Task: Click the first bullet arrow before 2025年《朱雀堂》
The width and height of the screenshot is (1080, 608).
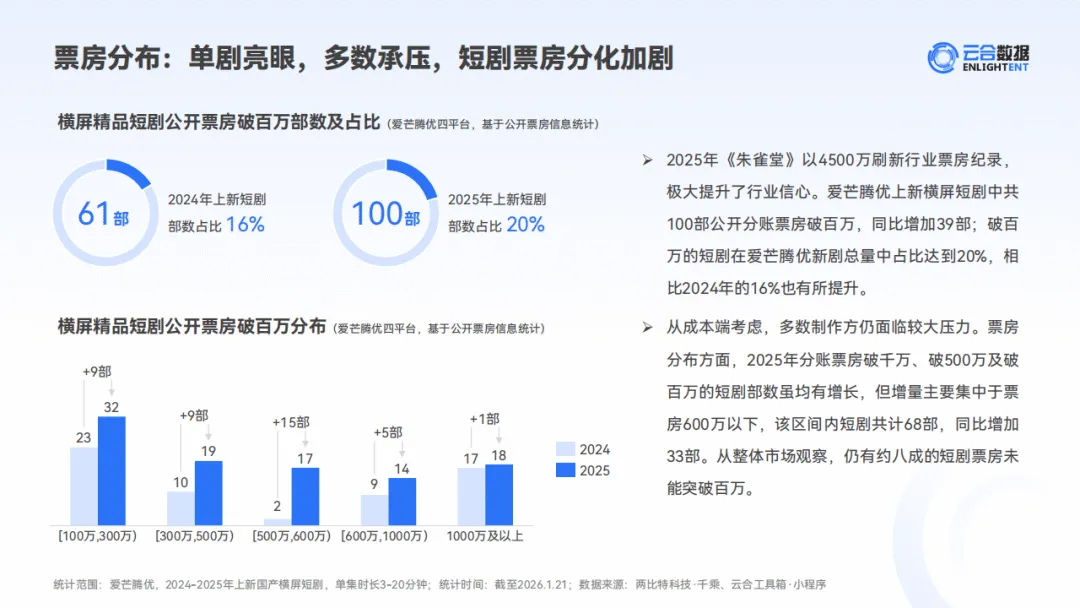Action: [647, 160]
